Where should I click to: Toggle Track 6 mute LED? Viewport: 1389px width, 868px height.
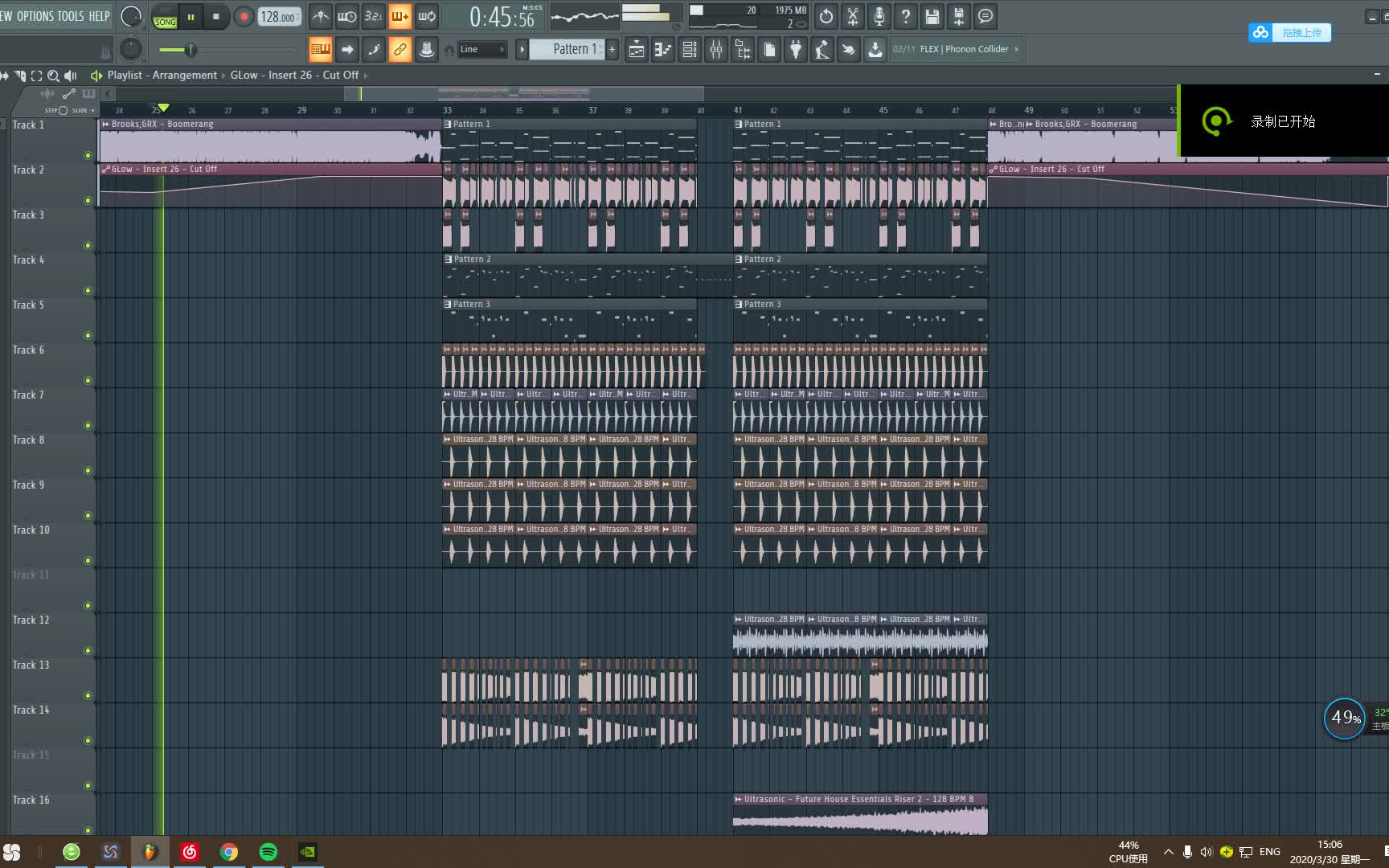(88, 380)
